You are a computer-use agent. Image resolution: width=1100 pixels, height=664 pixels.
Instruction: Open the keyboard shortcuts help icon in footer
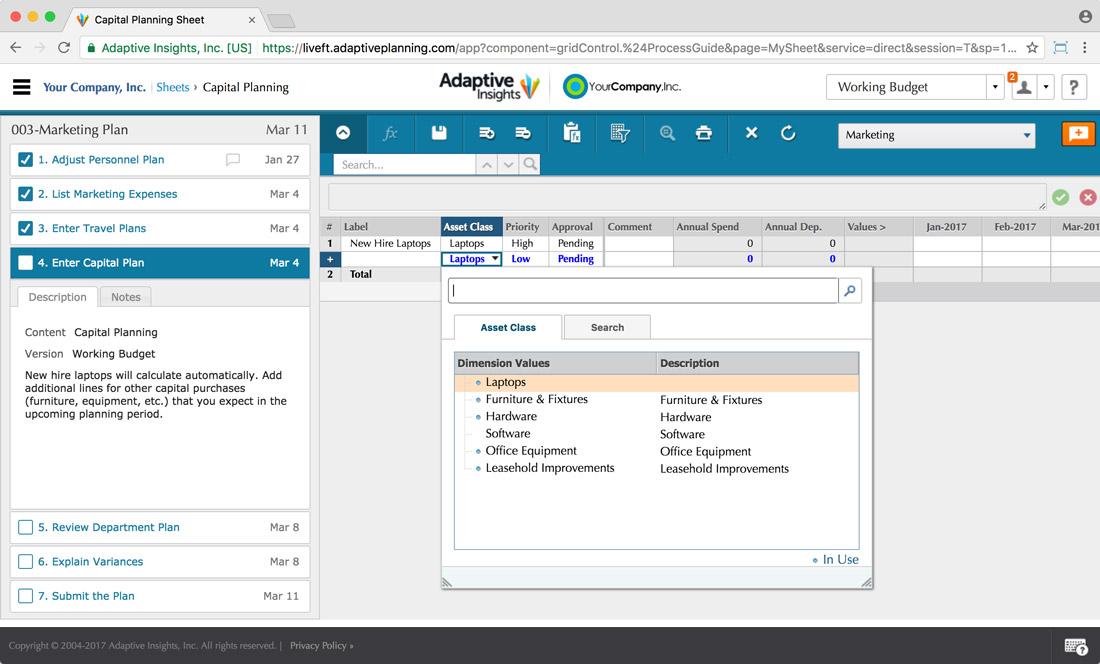(1075, 646)
